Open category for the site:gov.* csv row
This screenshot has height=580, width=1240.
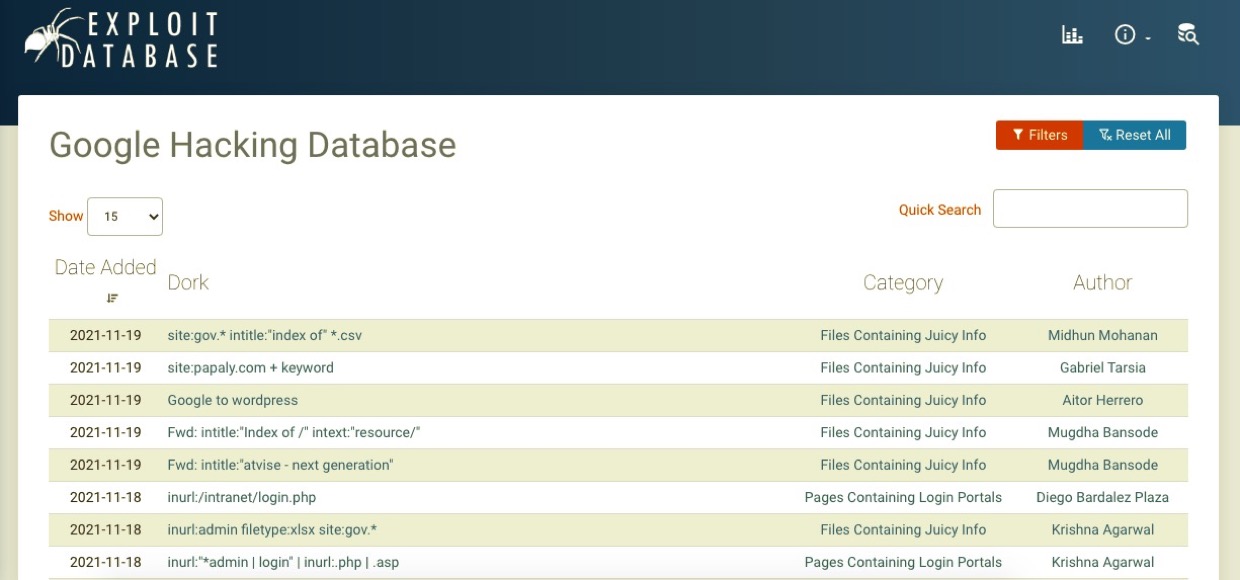[903, 335]
